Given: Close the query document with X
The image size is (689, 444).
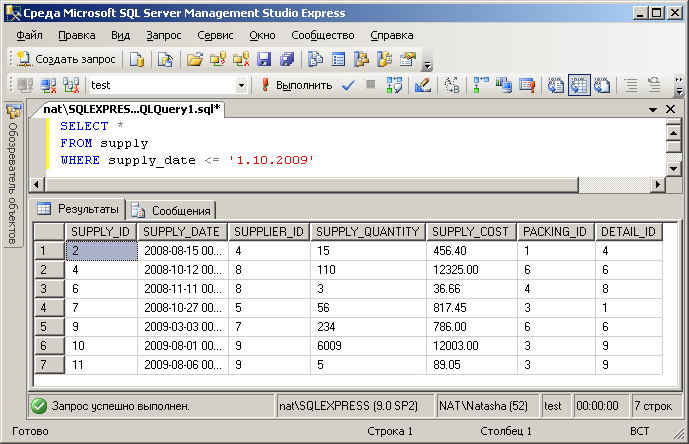Looking at the screenshot, I should pyautogui.click(x=671, y=109).
